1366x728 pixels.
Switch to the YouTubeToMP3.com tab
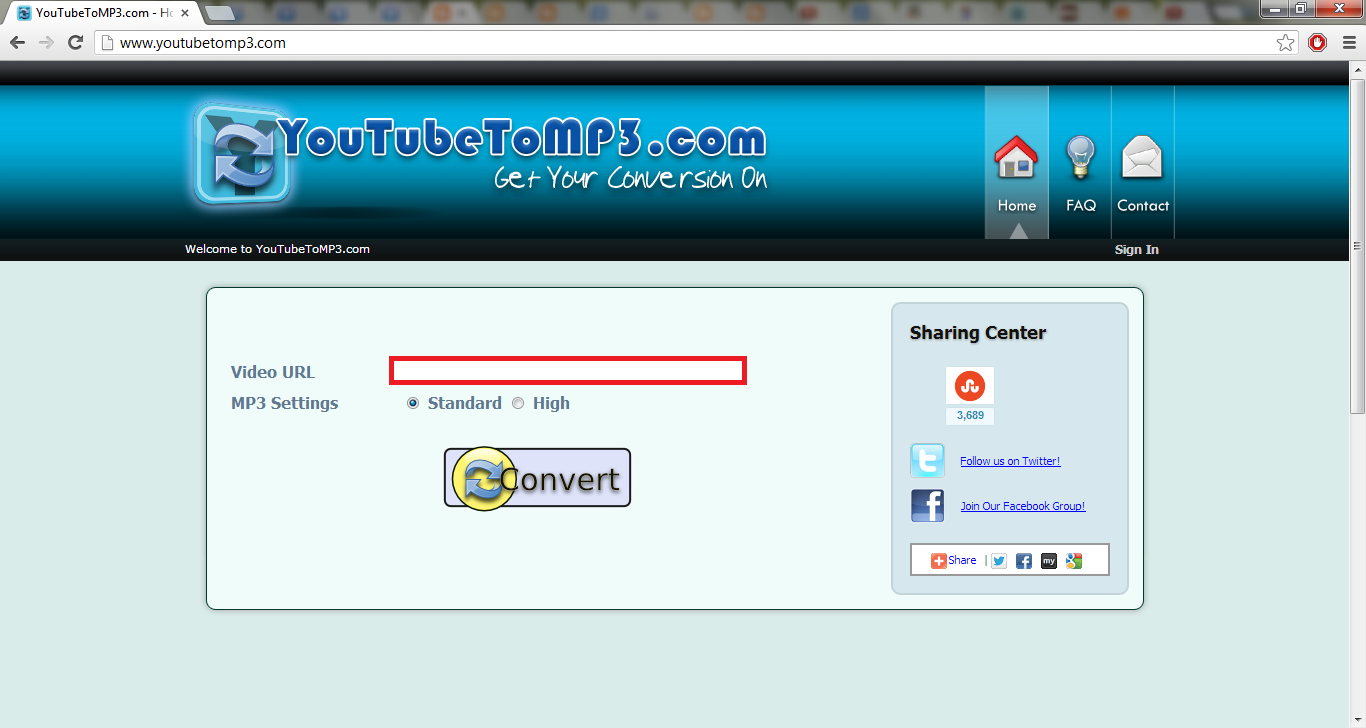tap(101, 13)
